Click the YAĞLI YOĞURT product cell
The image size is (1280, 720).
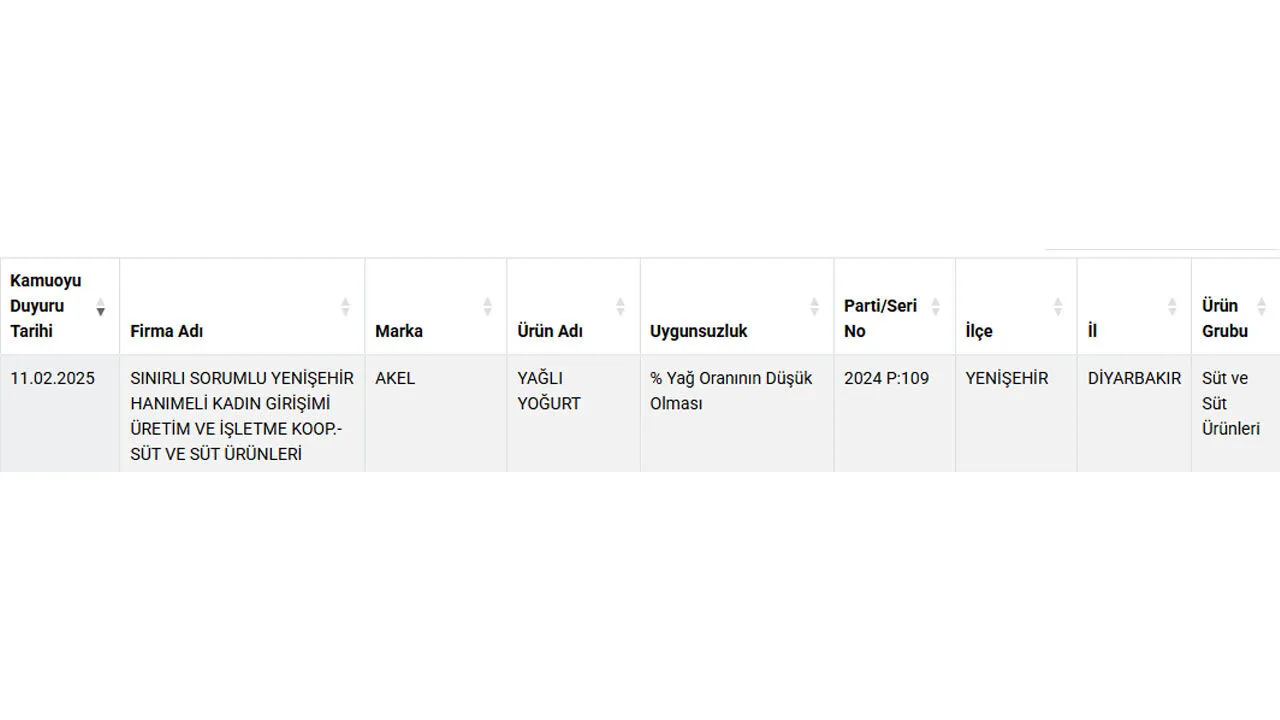click(549, 391)
